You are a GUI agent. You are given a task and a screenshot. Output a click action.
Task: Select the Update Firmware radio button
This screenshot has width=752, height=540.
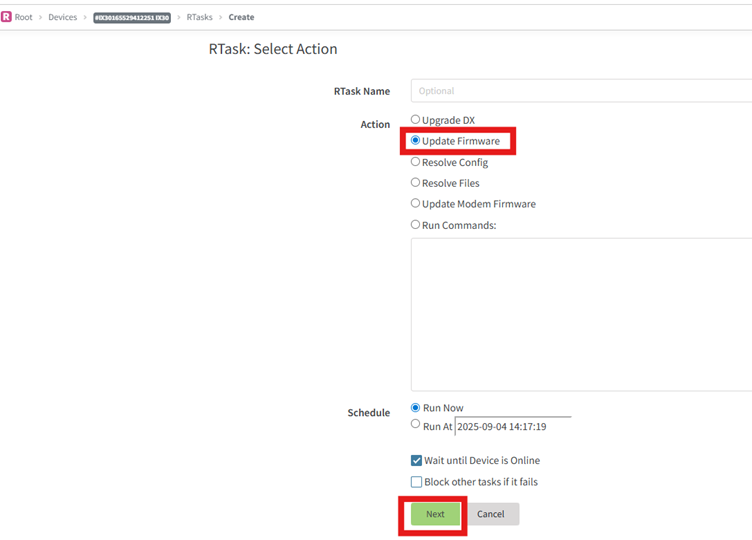coord(416,141)
